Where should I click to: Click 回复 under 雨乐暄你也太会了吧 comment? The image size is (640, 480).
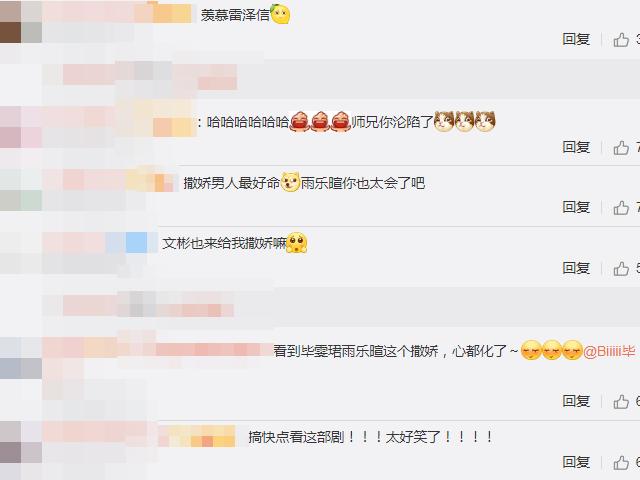576,207
